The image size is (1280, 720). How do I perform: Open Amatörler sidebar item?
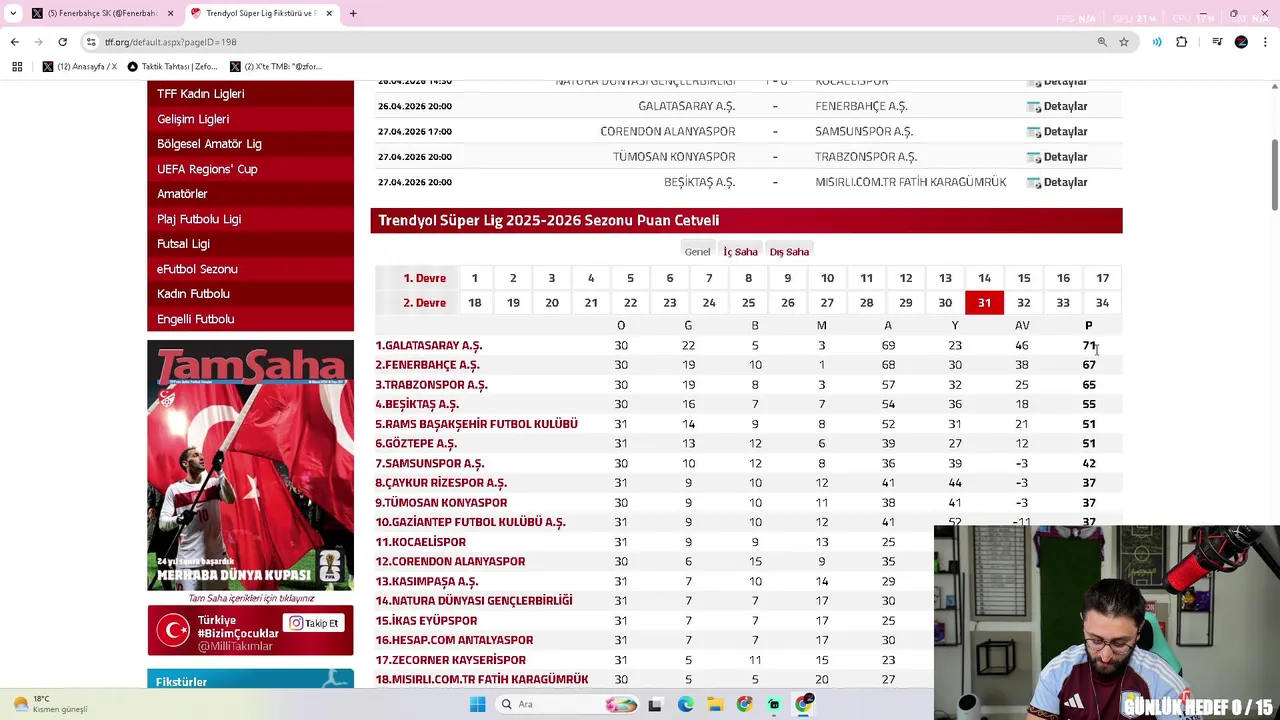pyautogui.click(x=251, y=194)
